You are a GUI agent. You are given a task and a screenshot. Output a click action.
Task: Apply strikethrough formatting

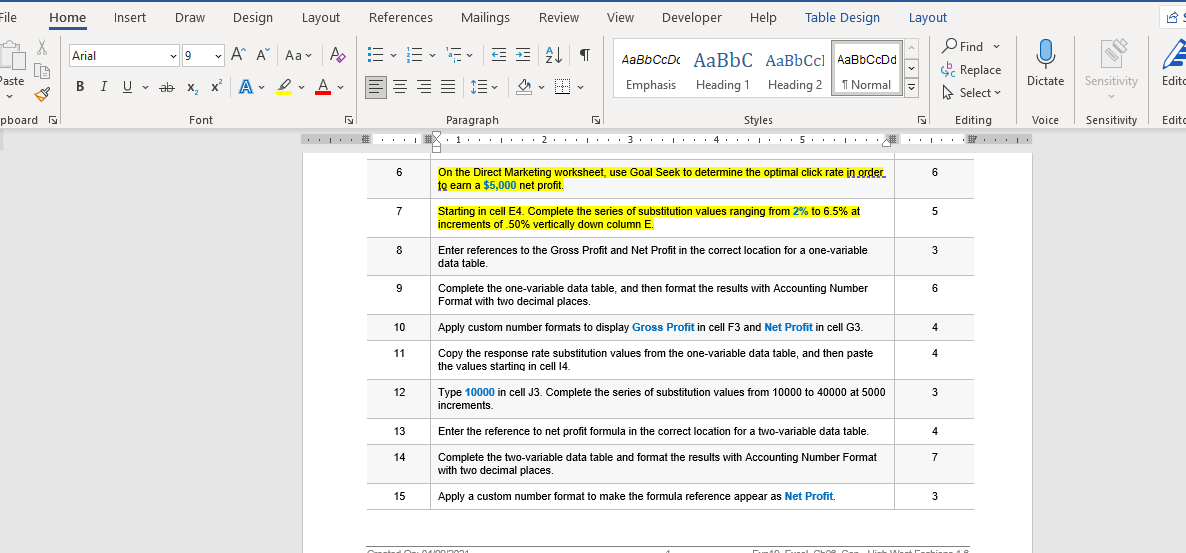[x=167, y=88]
